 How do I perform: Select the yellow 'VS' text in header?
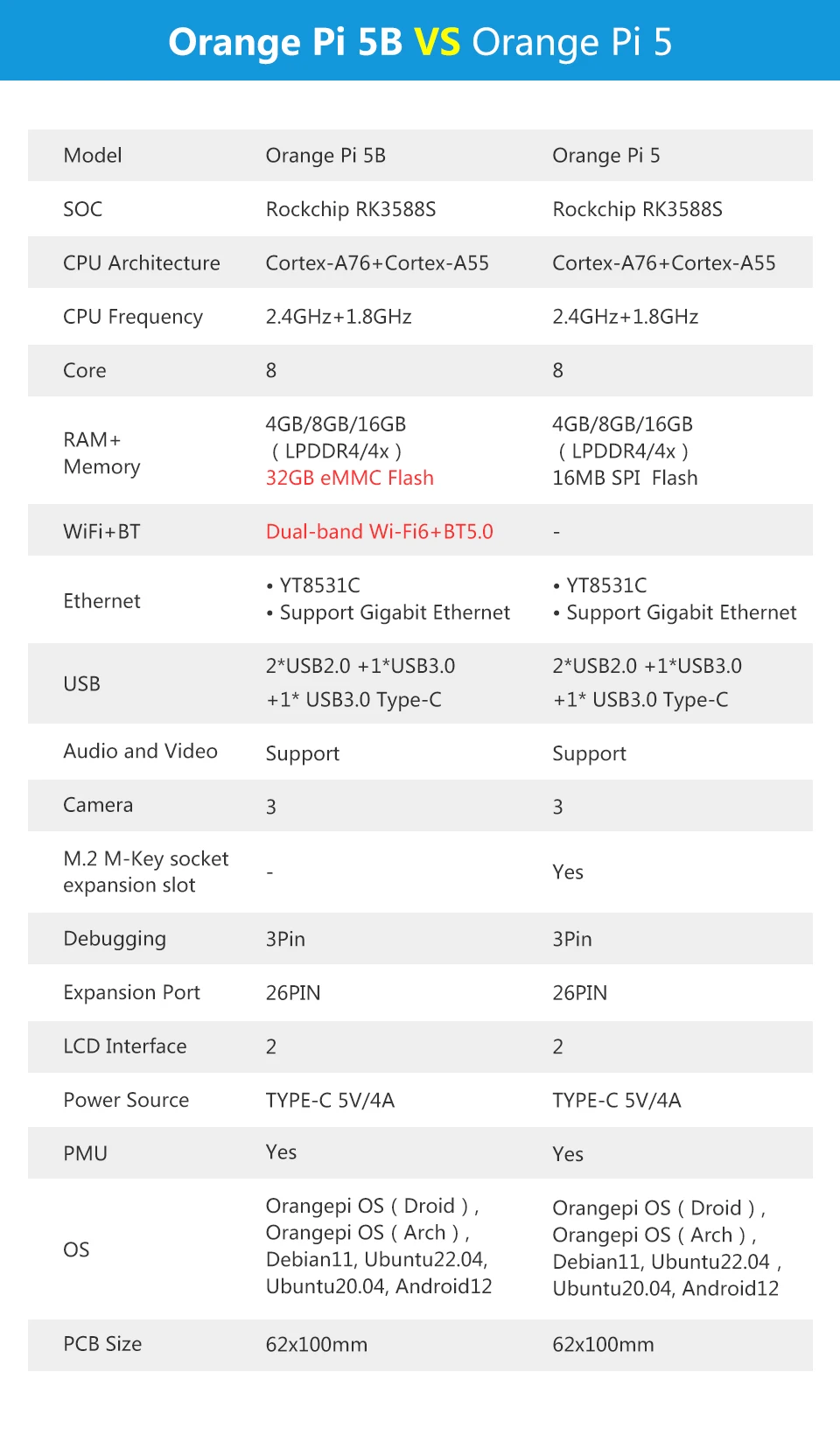pyautogui.click(x=437, y=42)
